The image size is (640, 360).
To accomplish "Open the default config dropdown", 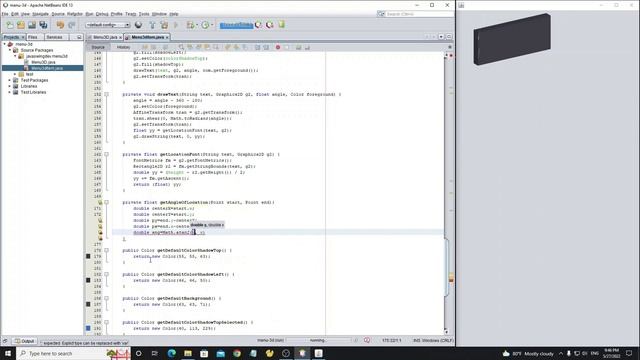I will (108, 25).
